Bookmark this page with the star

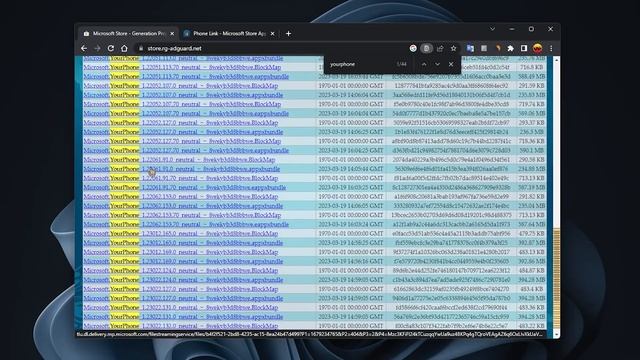pos(453,48)
